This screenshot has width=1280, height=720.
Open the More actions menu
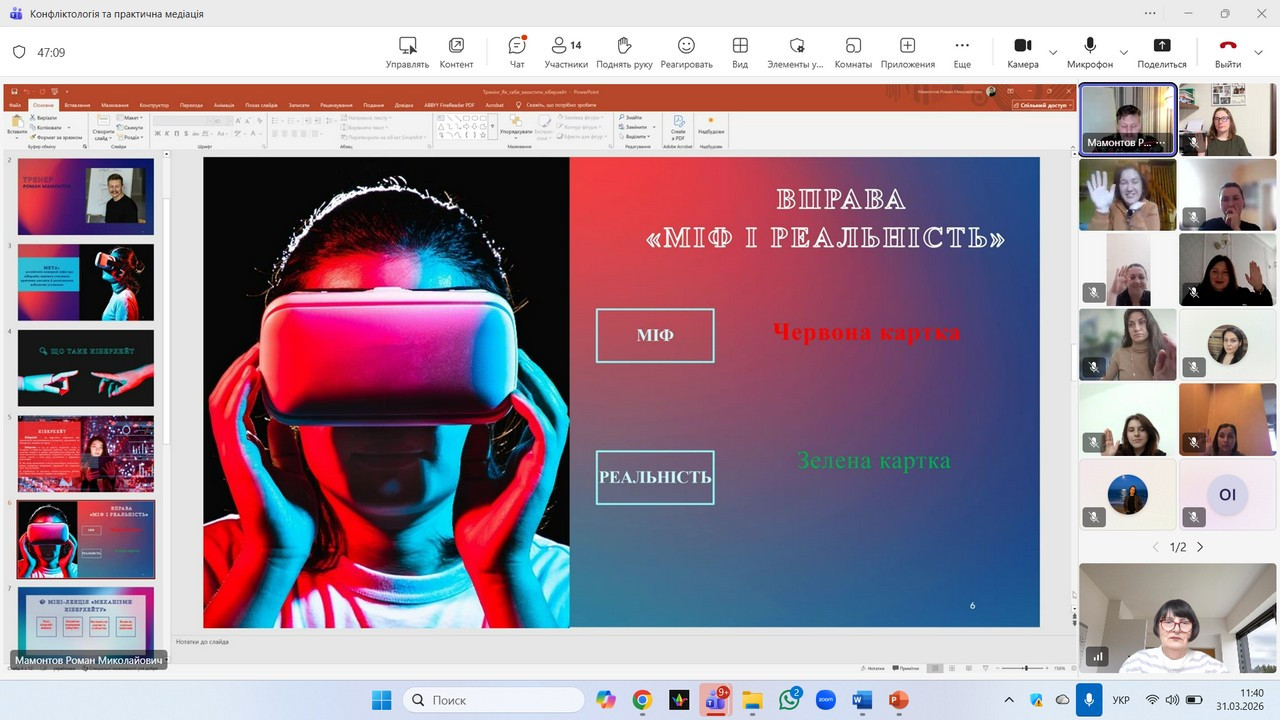point(962,52)
